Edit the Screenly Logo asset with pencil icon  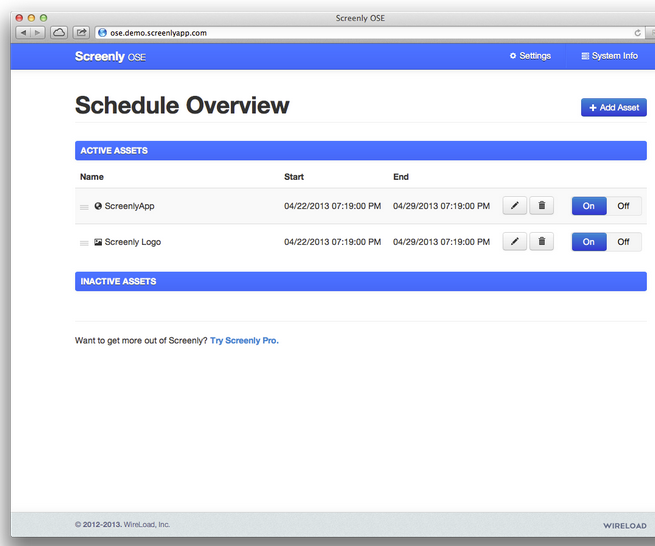point(515,241)
